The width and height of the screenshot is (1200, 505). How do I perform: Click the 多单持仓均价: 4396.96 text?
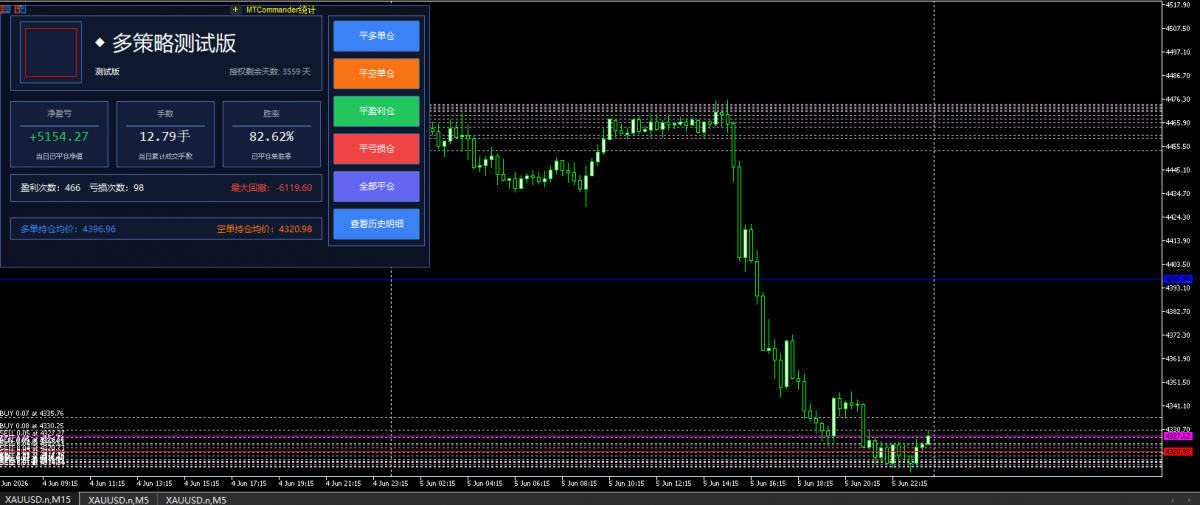pos(68,229)
